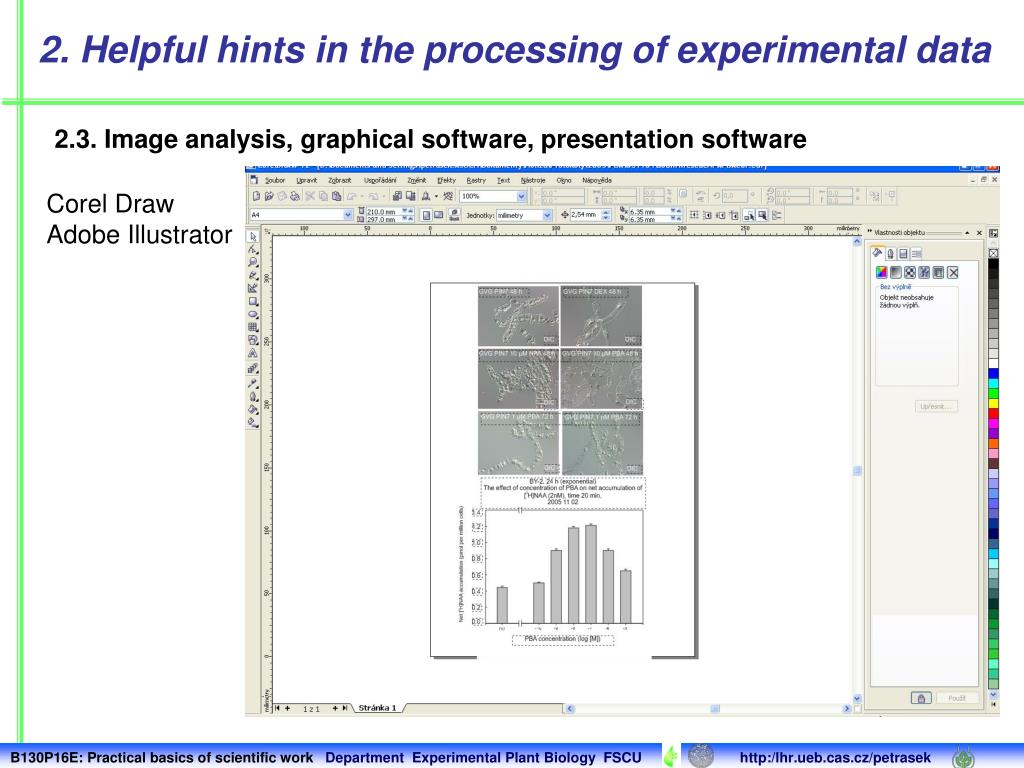Click the New document icon
Image resolution: width=1024 pixels, height=768 pixels.
click(x=257, y=196)
